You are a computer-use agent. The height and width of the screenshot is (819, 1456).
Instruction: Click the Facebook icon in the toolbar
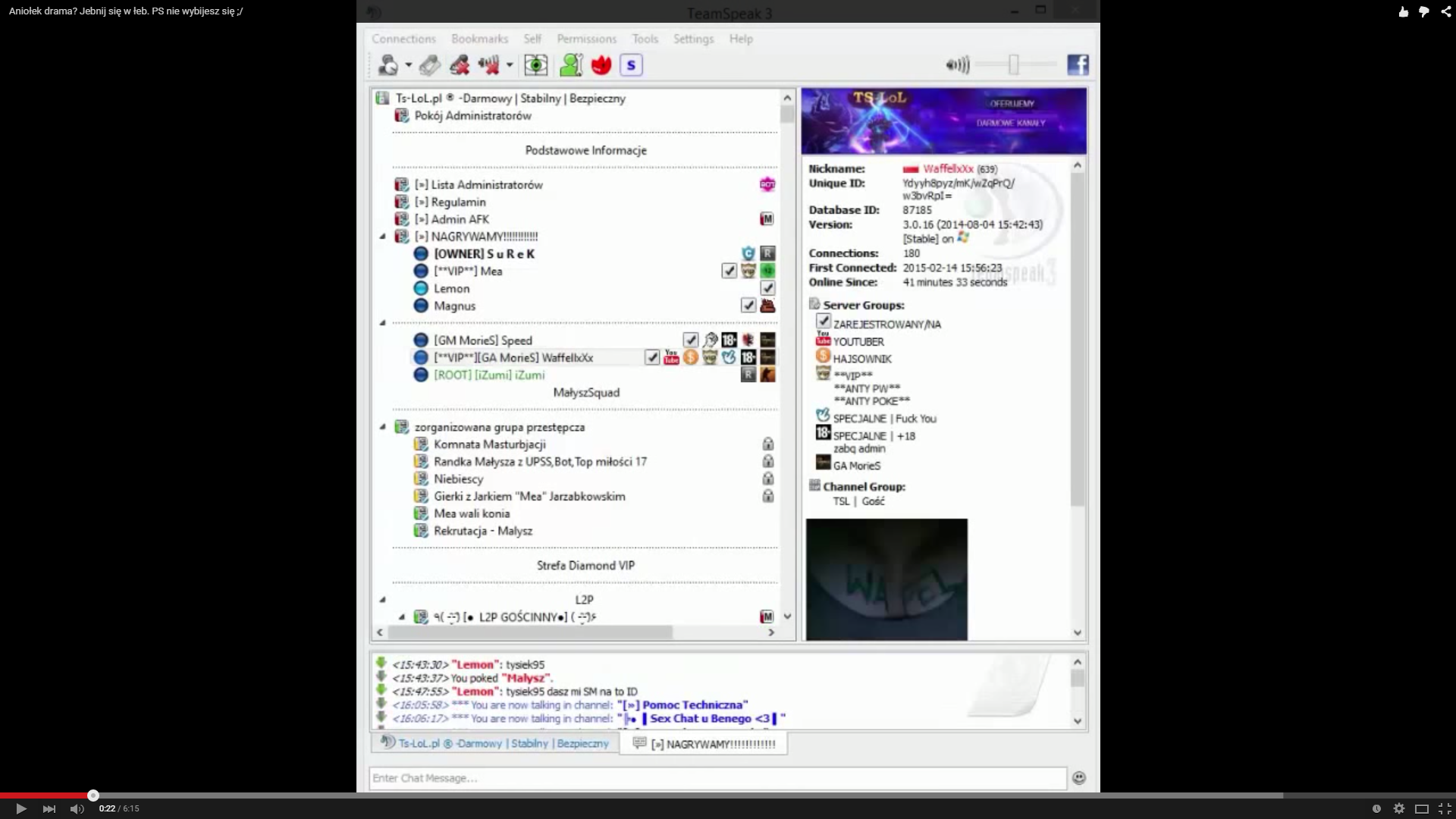point(1078,65)
